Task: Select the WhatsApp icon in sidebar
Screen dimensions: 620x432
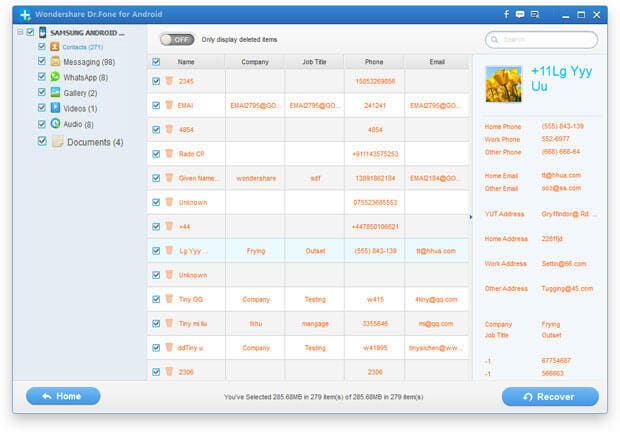Action: click(55, 77)
